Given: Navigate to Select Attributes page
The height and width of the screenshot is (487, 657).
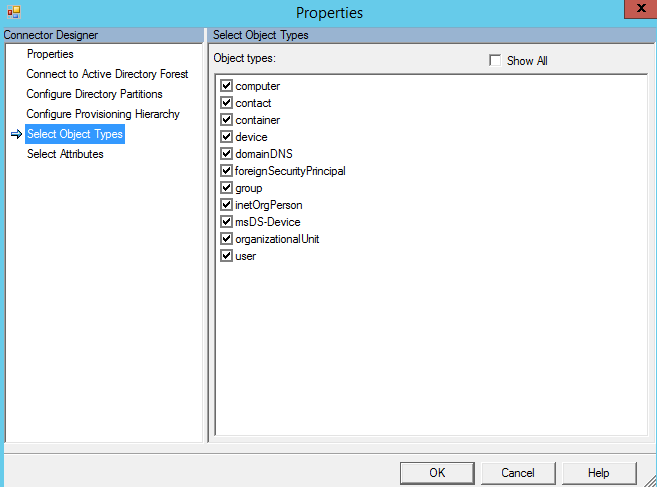Looking at the screenshot, I should pyautogui.click(x=65, y=154).
